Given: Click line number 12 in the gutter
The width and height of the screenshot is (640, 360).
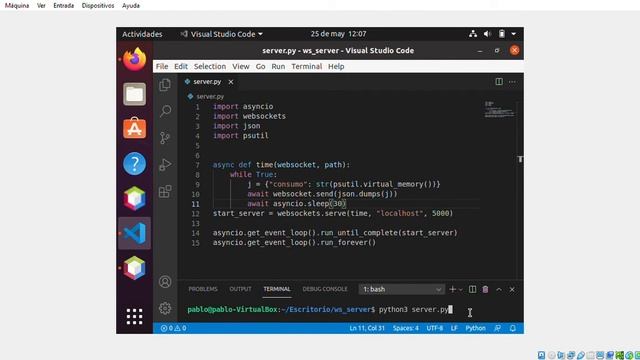Looking at the screenshot, I should 196,213.
